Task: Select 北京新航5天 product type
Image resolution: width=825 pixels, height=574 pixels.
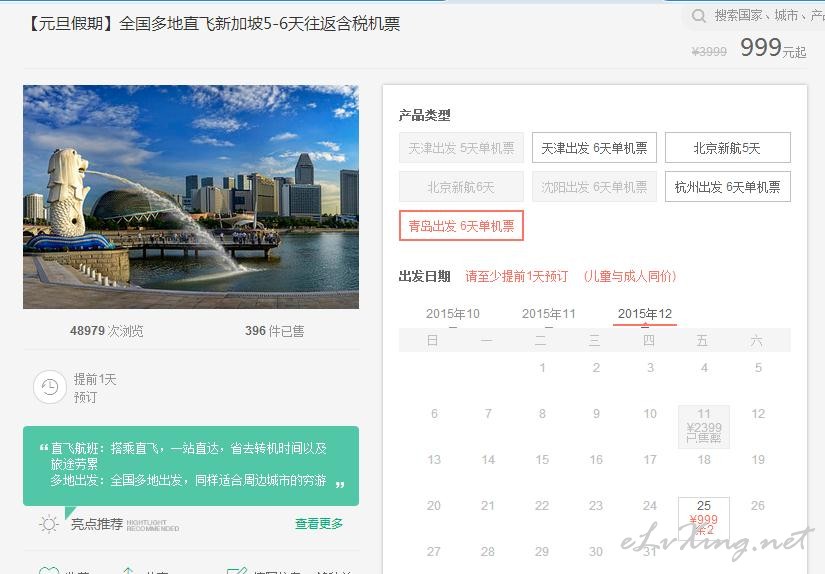Action: tap(728, 148)
